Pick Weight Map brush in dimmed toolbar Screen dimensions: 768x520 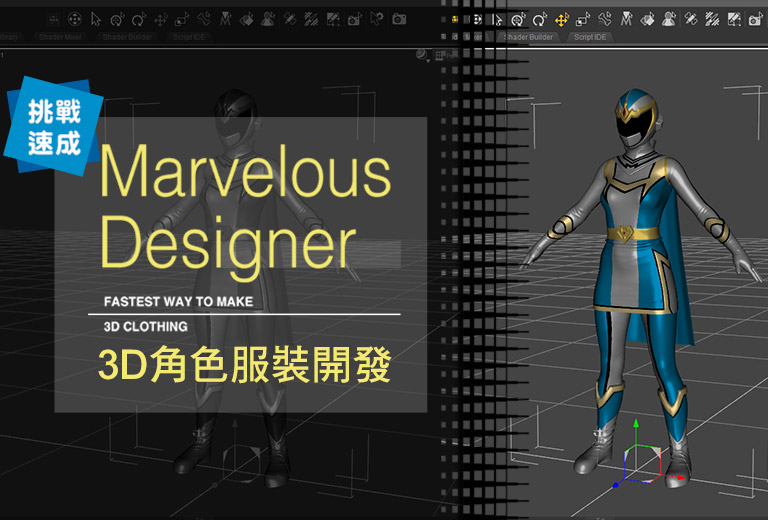311,20
